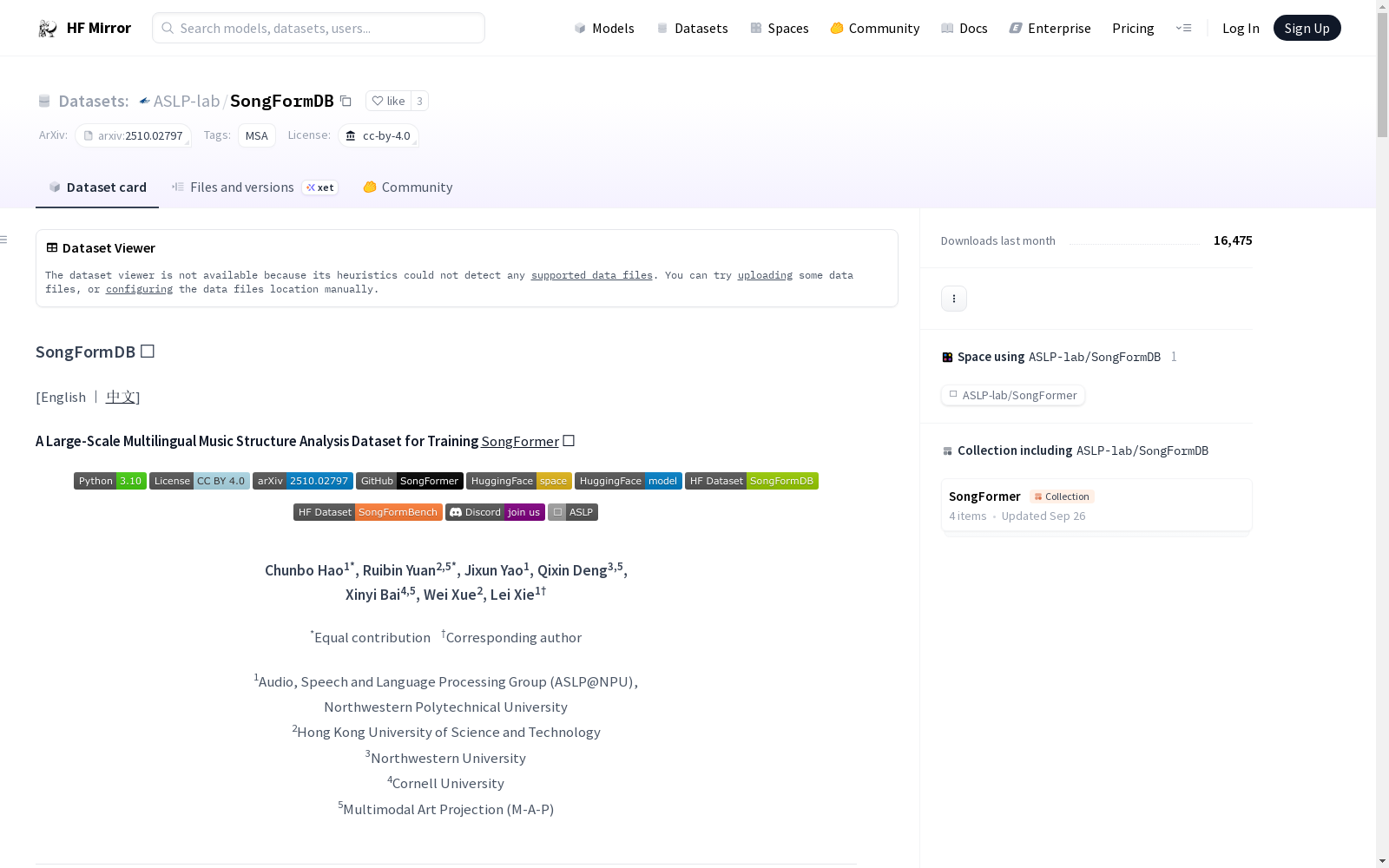Go to Spaces in navigation
The height and width of the screenshot is (868, 1389).
(780, 28)
